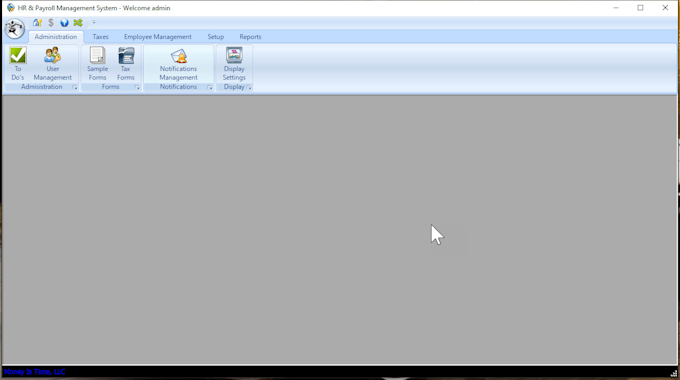Viewport: 680px width, 380px height.
Task: Open Sample Forms
Action: (x=98, y=64)
